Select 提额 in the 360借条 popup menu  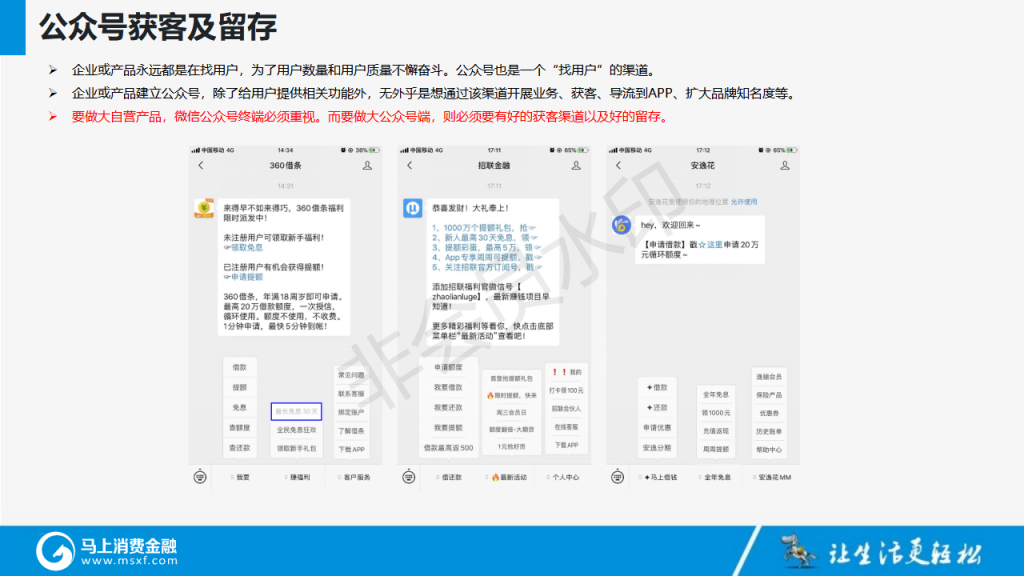tap(240, 388)
